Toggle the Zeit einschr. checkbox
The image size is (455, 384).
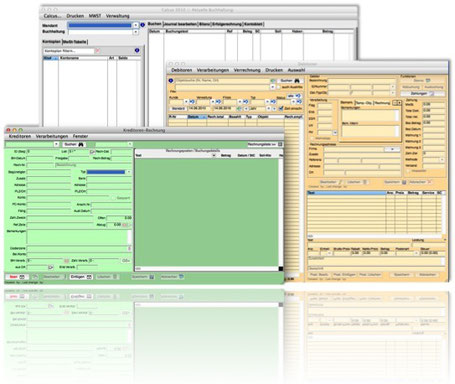pos(281,108)
